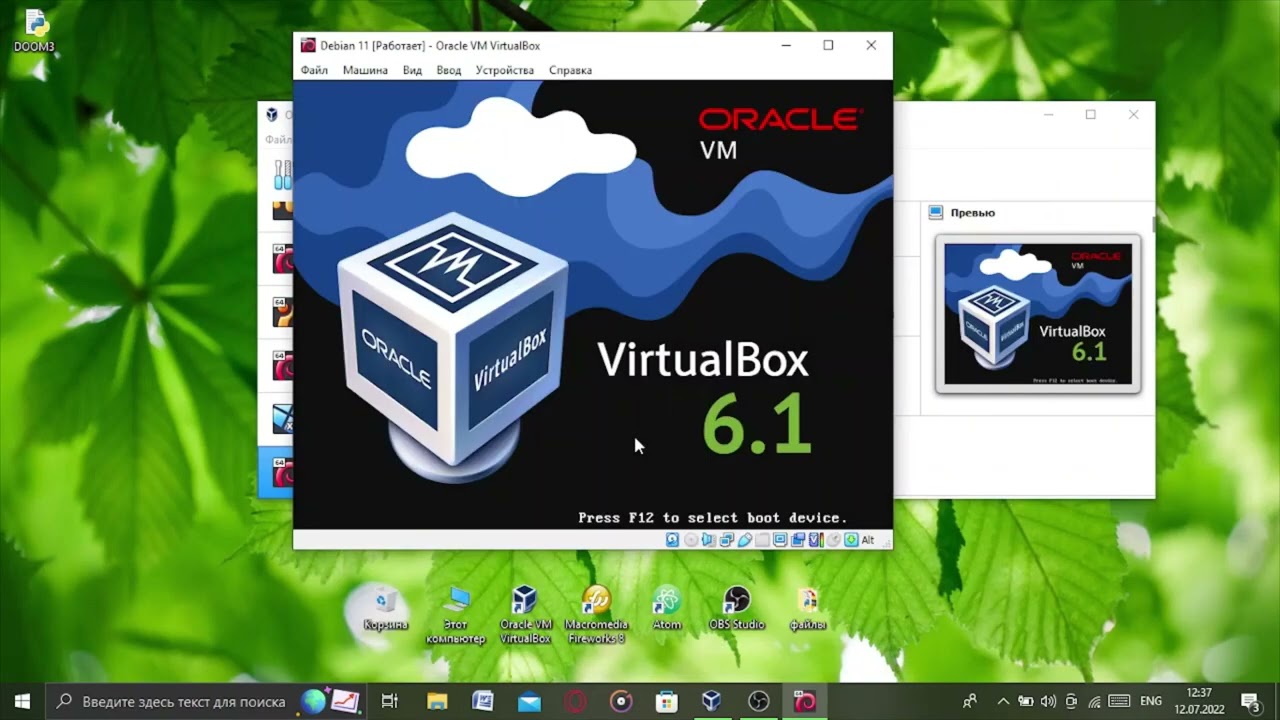Open the Вид menu

412,70
